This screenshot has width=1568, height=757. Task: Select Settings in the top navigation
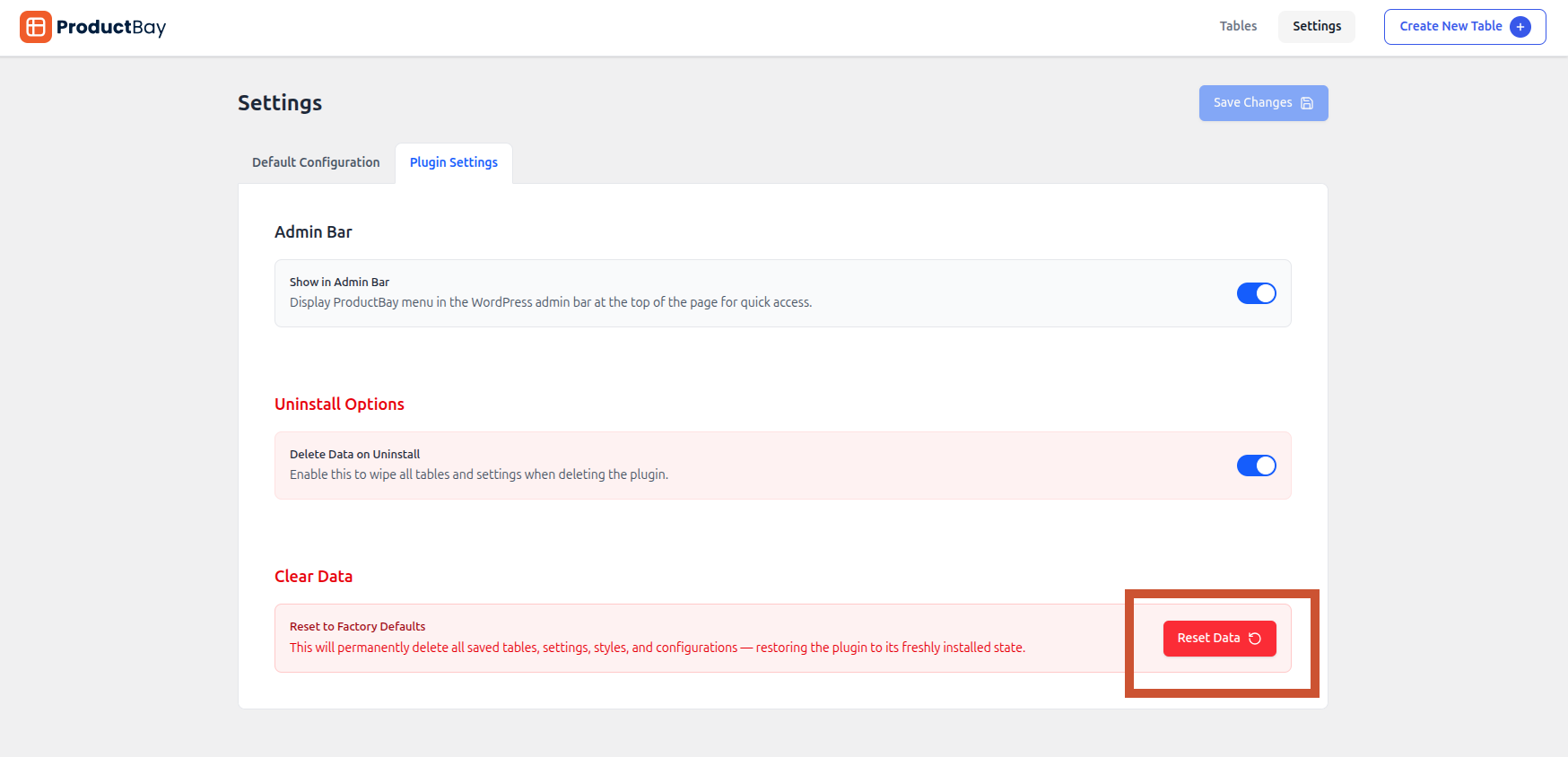pyautogui.click(x=1317, y=26)
